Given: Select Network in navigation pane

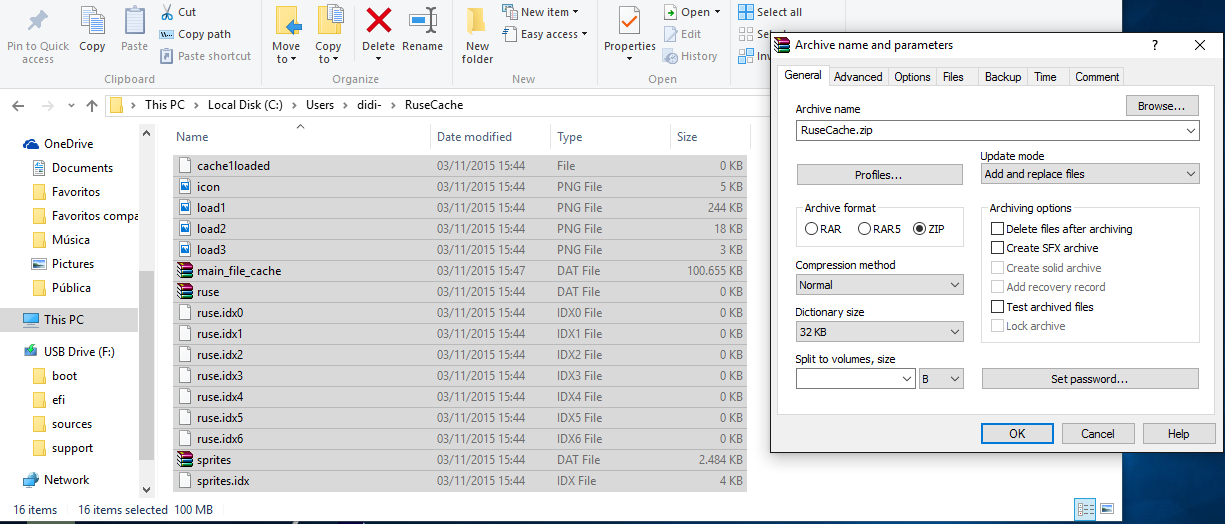Looking at the screenshot, I should tap(66, 480).
